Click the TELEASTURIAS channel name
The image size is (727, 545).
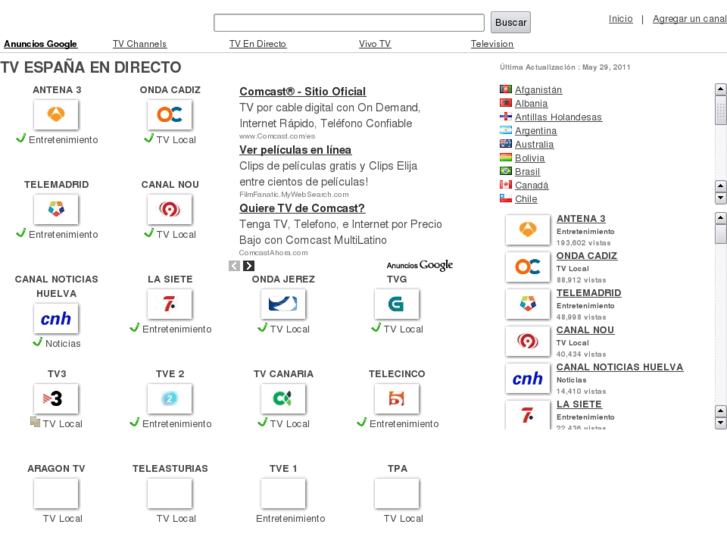pos(170,468)
